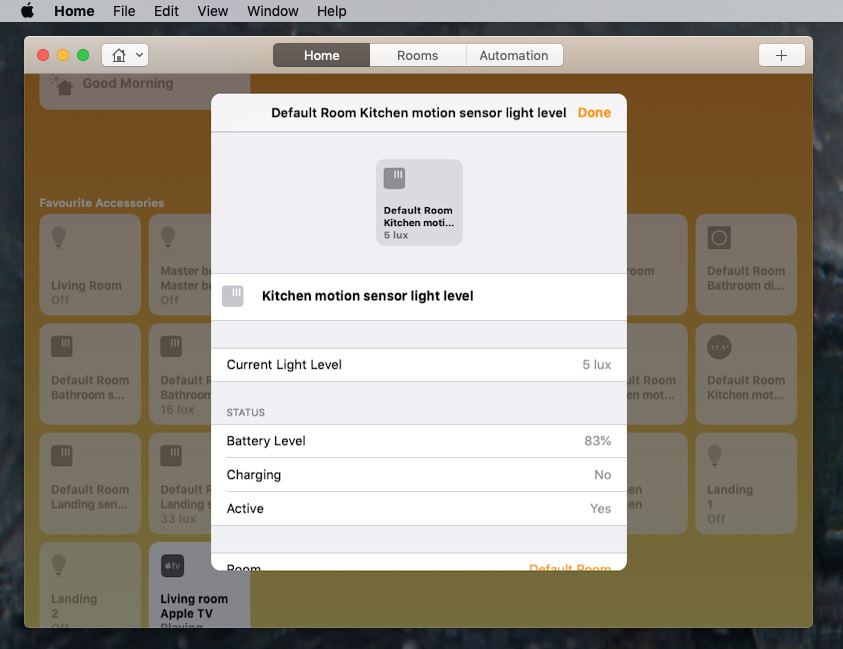Viewport: 843px width, 649px height.
Task: Click the 83% battery value
Action: click(598, 441)
